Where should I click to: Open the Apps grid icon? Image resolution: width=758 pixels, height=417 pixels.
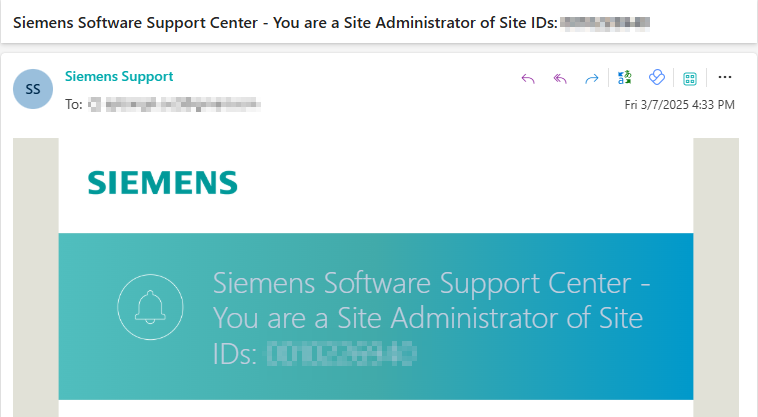click(690, 78)
